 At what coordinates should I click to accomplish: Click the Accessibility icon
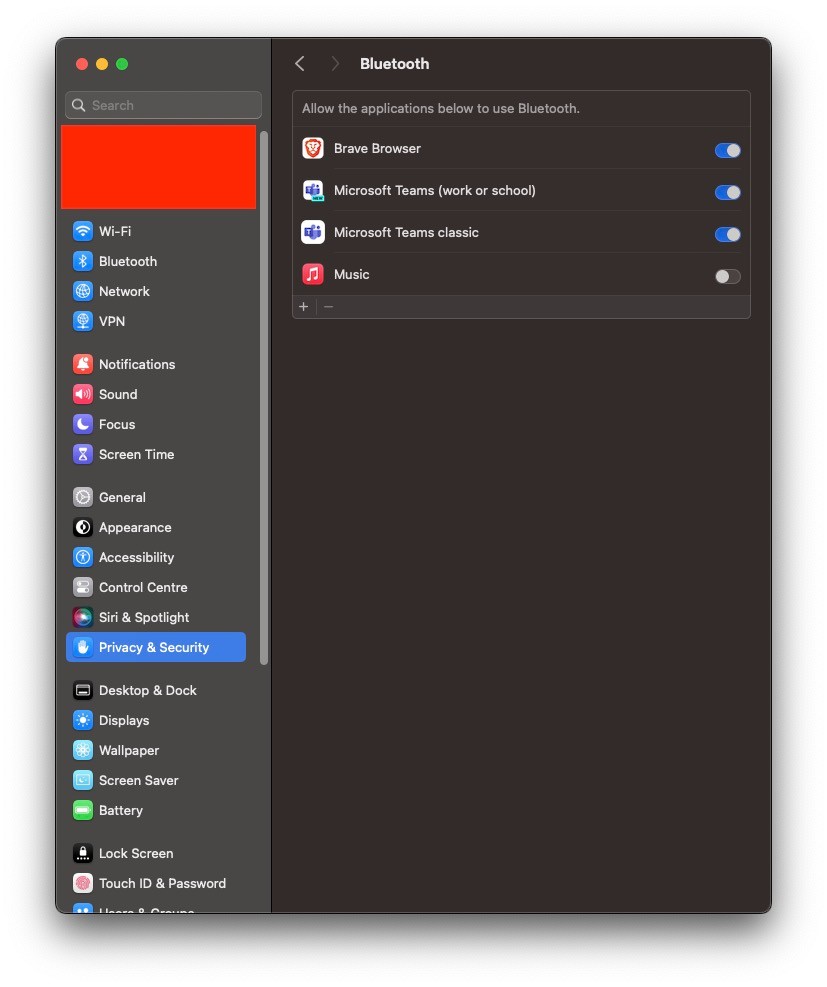pyautogui.click(x=82, y=557)
